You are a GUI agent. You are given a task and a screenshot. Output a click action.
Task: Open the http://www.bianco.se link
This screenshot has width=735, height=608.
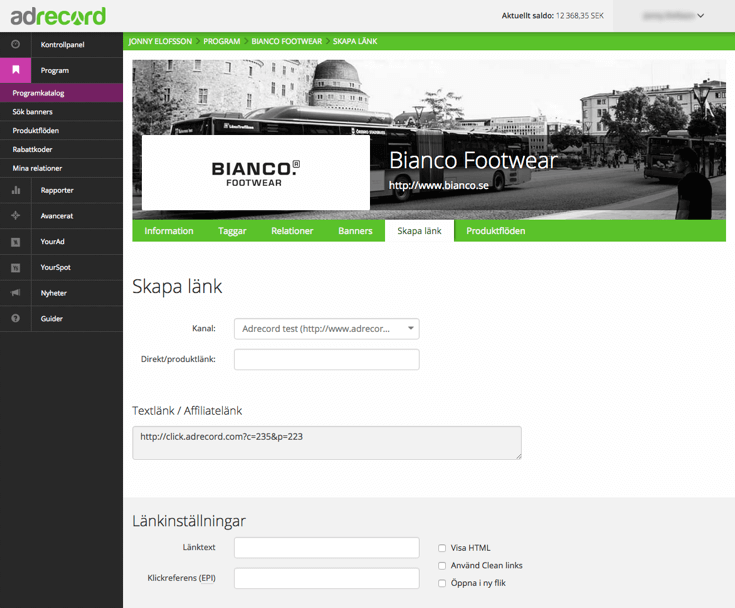[x=439, y=186]
